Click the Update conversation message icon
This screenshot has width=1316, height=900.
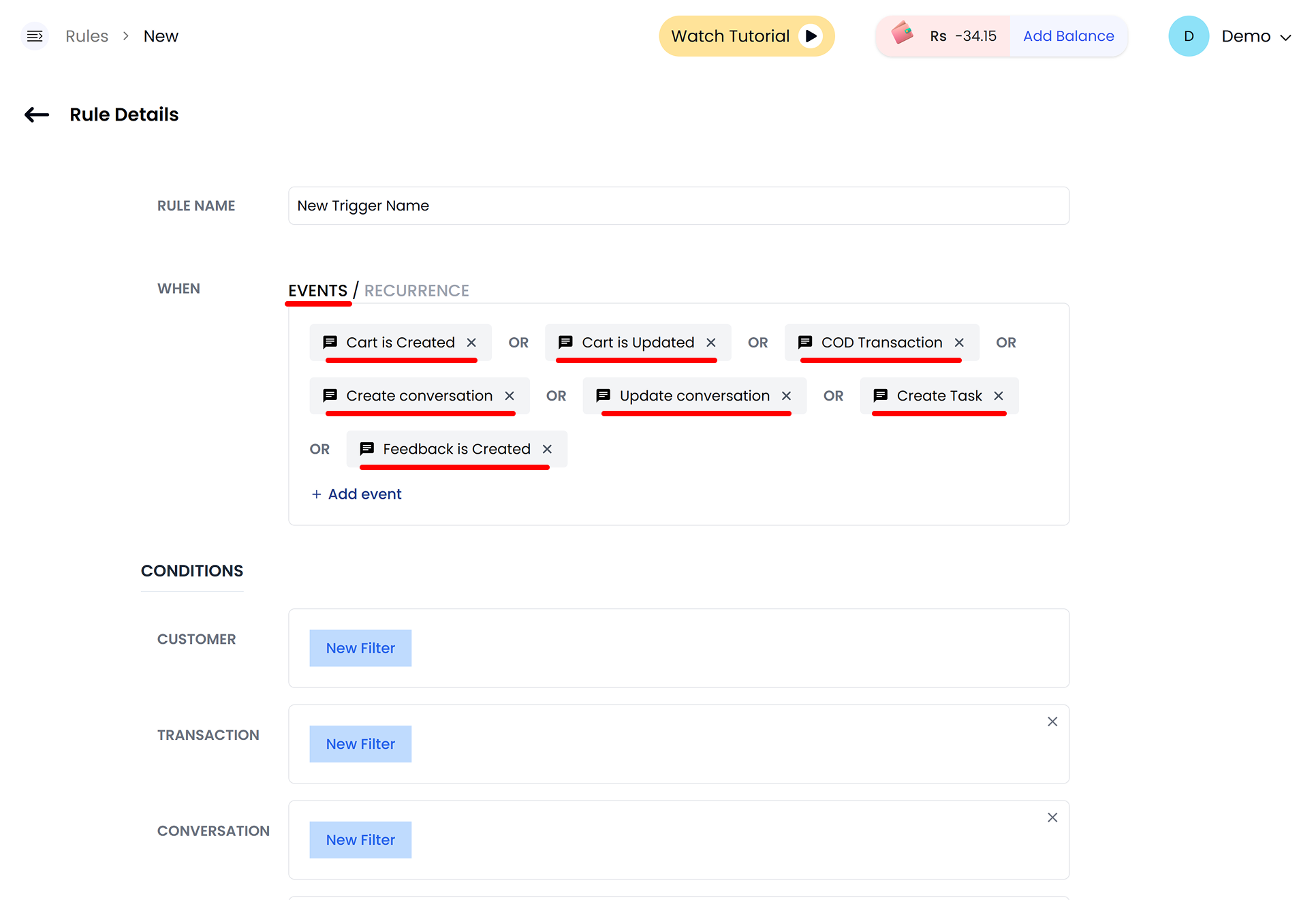604,395
